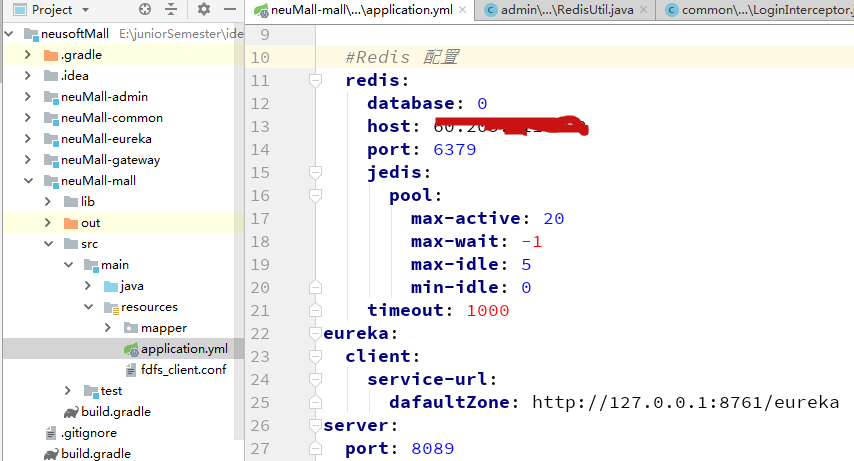Select the neuMall-gateway module row

coord(123,160)
